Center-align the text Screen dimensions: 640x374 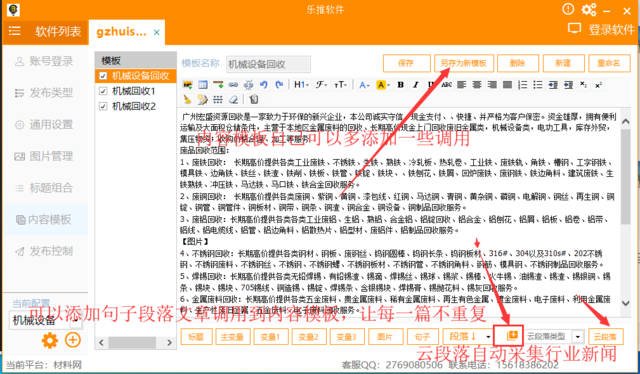477,85
